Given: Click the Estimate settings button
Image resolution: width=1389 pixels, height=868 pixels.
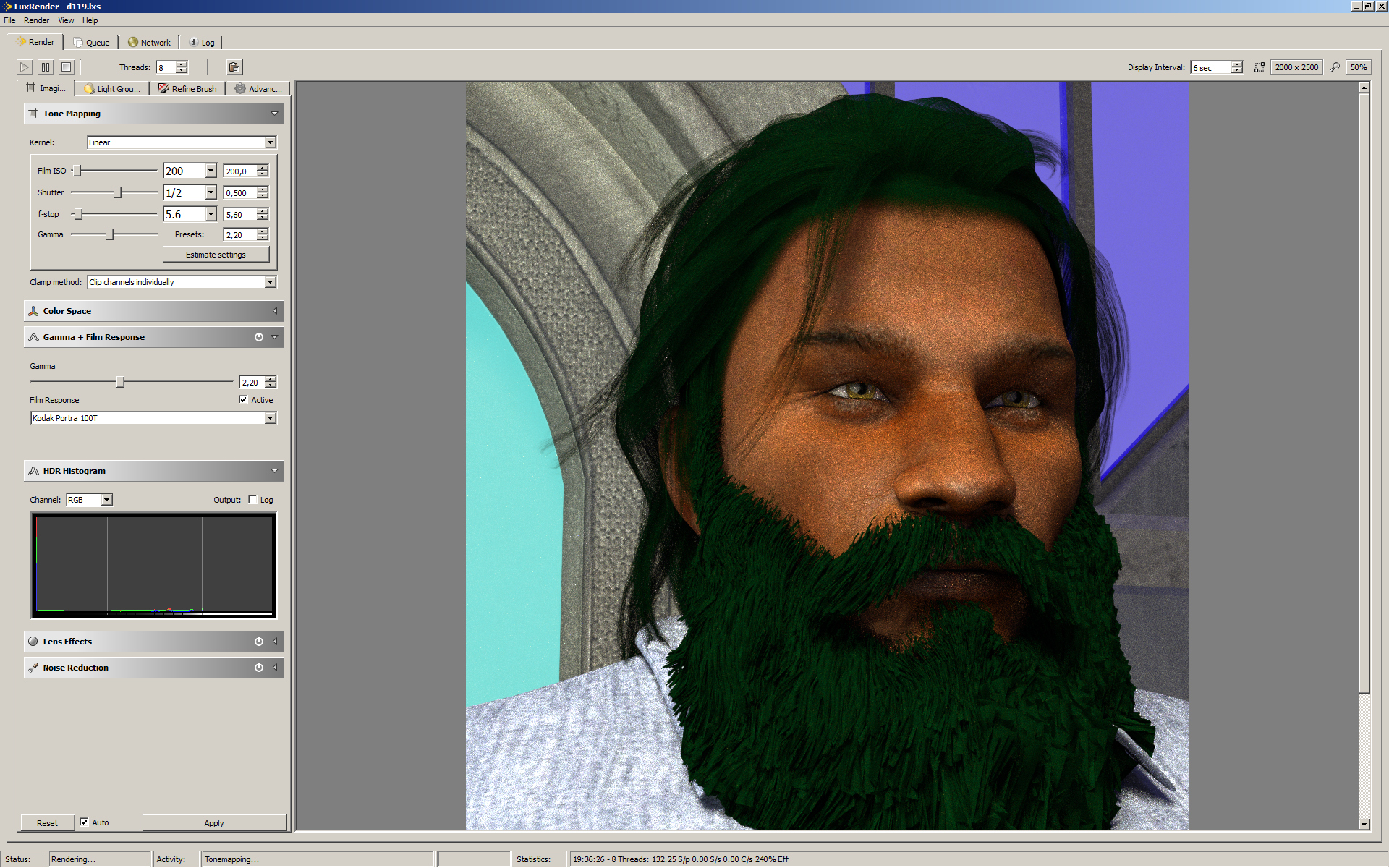Looking at the screenshot, I should click(x=216, y=255).
